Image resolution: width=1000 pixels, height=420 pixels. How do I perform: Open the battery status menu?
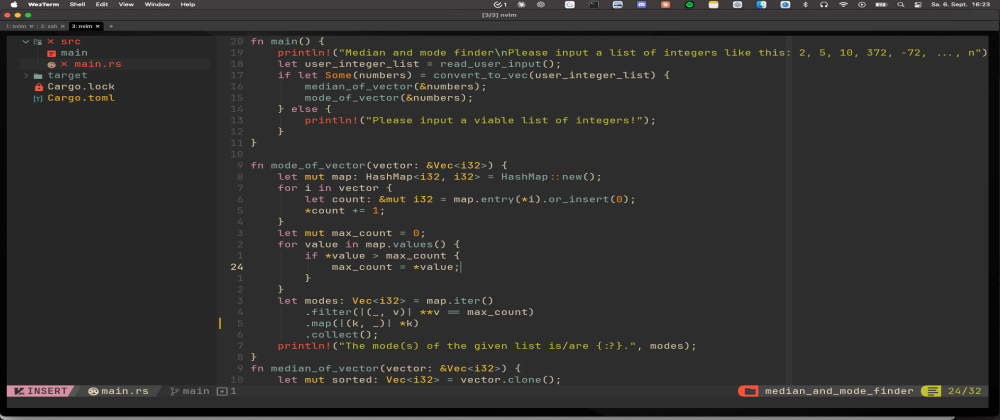click(x=881, y=4)
